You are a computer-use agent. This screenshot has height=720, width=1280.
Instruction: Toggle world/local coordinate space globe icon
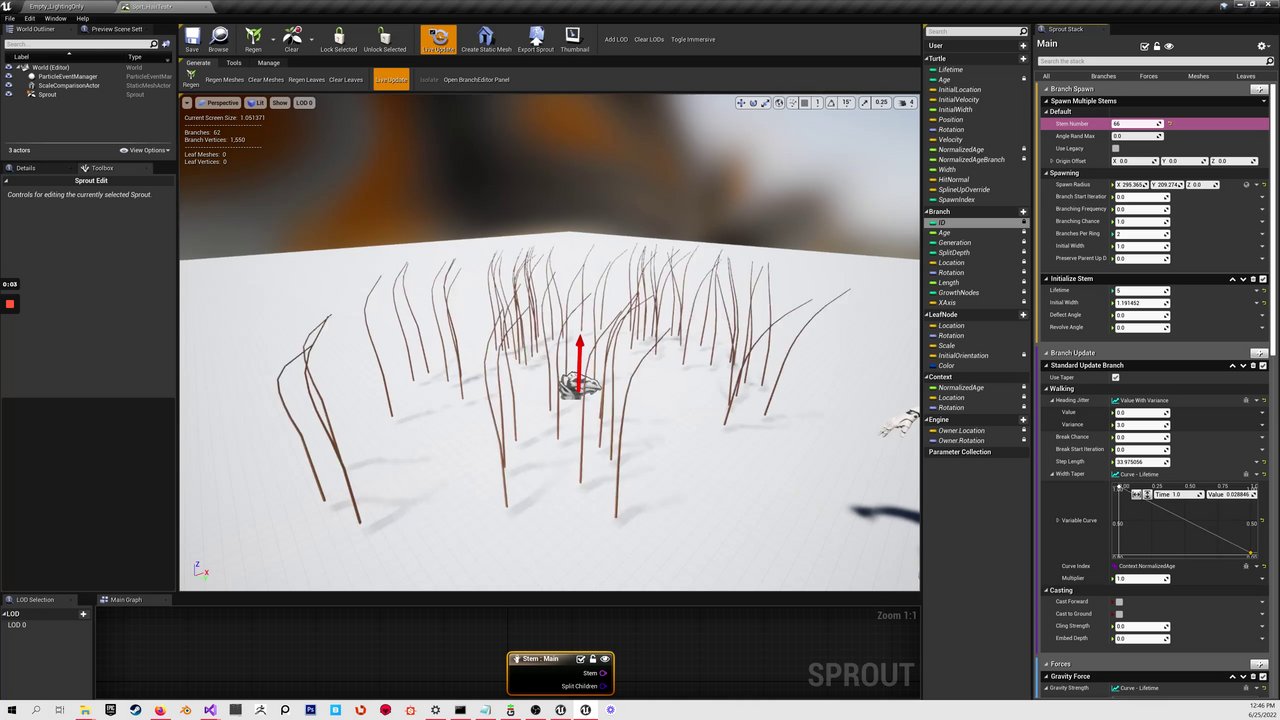779,103
